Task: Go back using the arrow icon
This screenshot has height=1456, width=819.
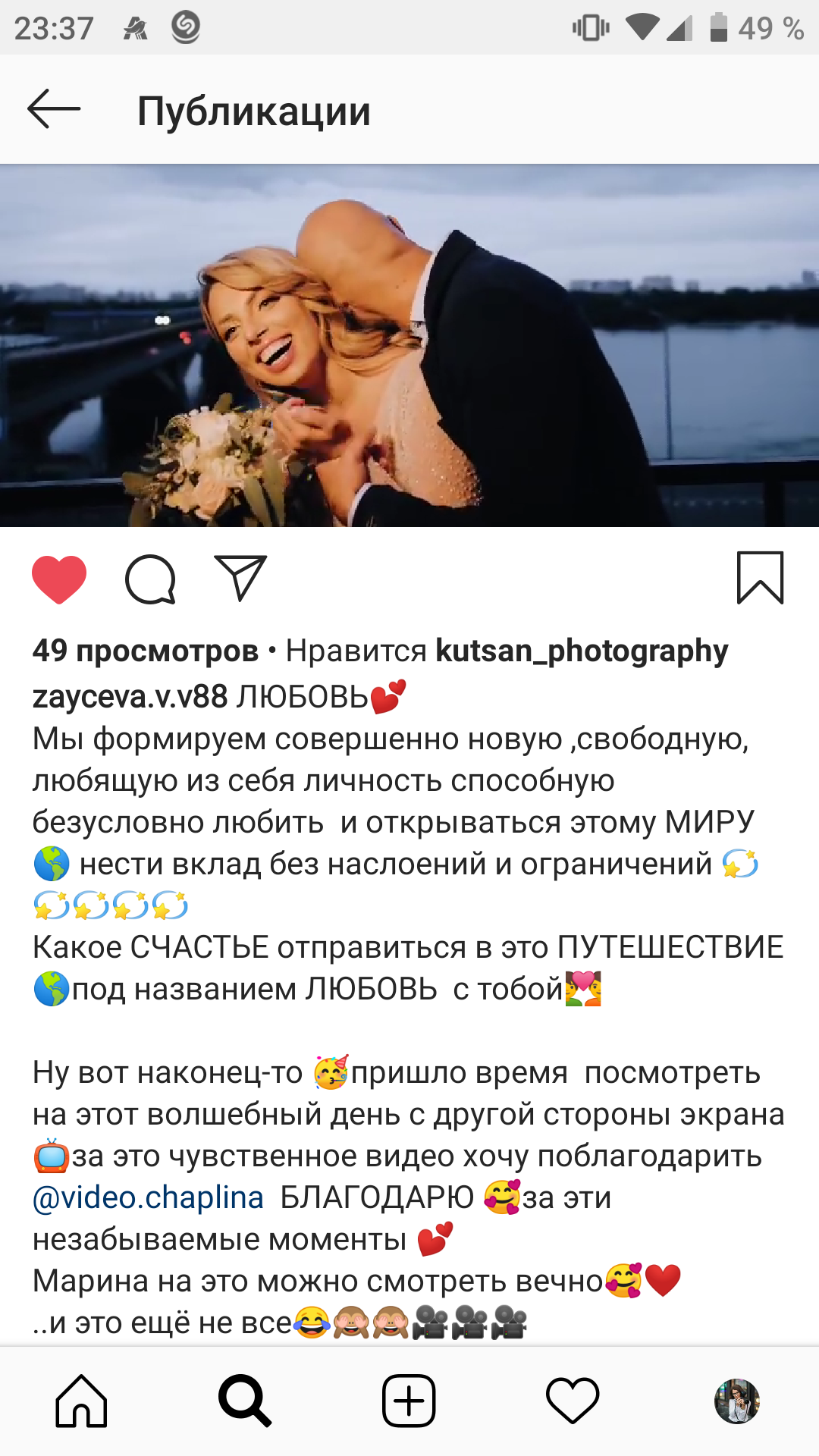Action: point(54,109)
